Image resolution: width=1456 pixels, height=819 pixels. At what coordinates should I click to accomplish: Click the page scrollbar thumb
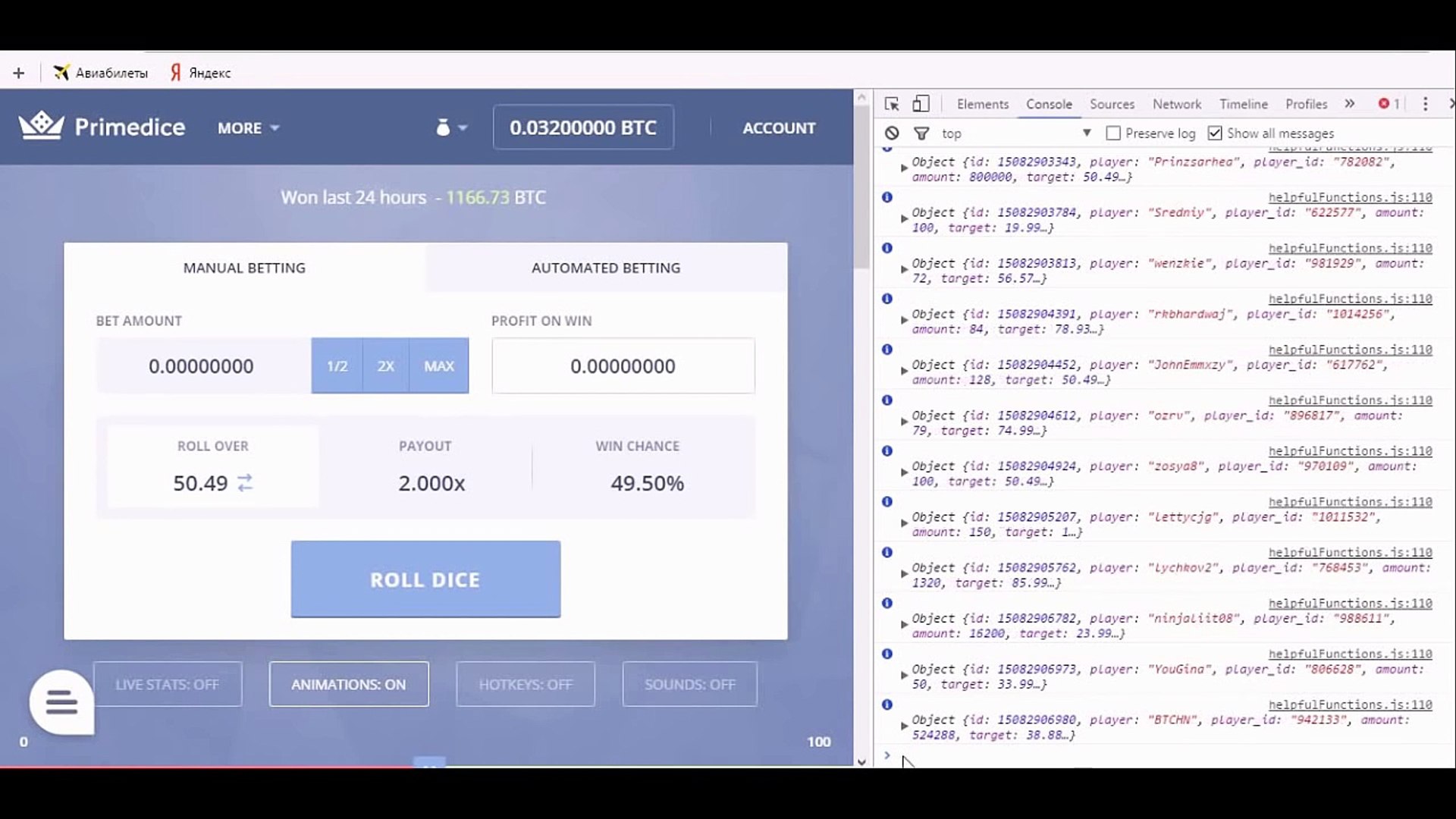coord(861,187)
